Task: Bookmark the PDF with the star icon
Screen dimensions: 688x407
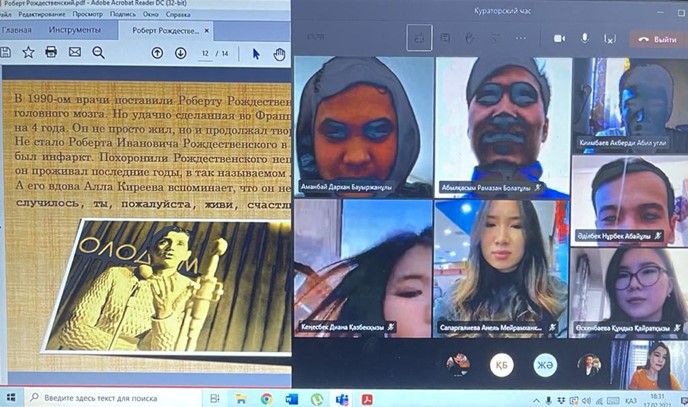Action: [28, 52]
